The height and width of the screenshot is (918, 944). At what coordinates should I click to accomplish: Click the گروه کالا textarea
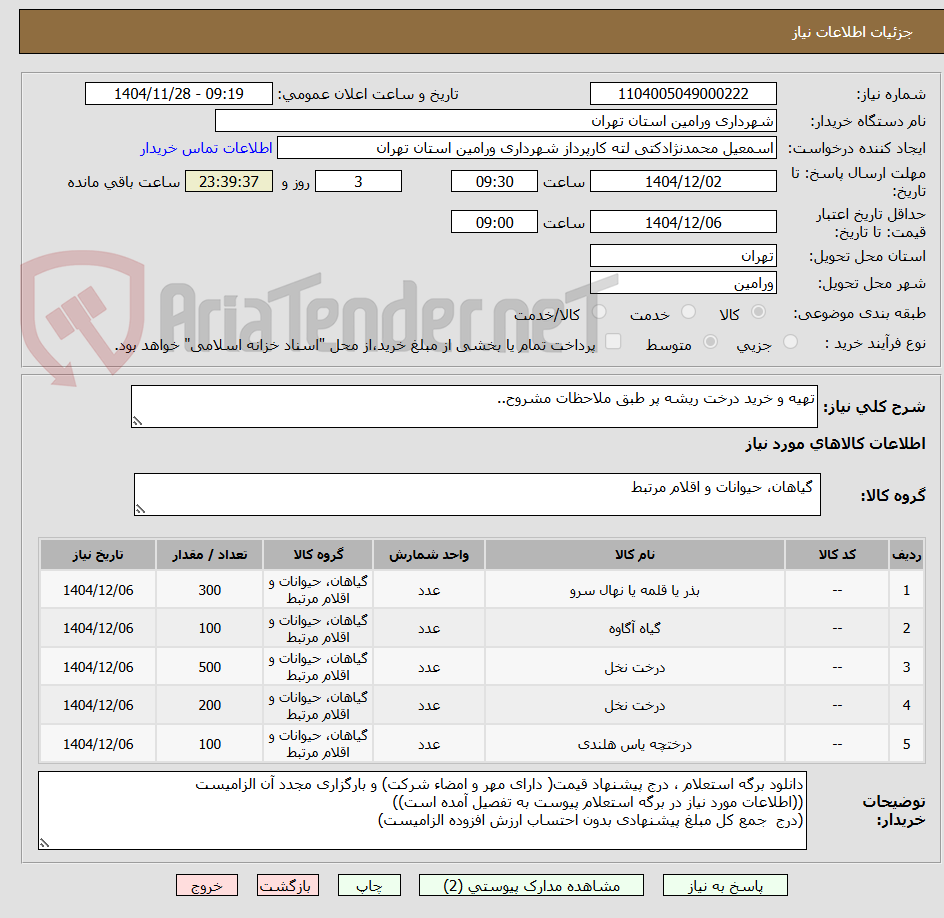coord(477,494)
